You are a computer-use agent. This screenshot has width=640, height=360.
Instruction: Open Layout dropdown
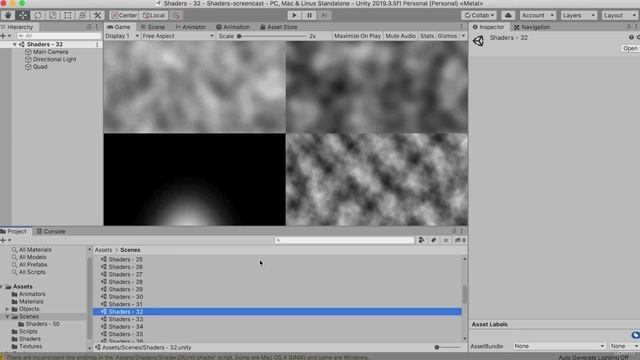tap(620, 15)
